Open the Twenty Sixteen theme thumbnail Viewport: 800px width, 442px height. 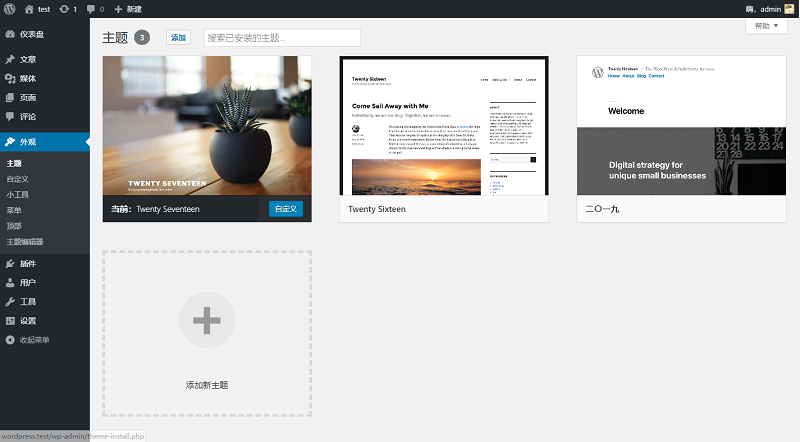(x=444, y=126)
